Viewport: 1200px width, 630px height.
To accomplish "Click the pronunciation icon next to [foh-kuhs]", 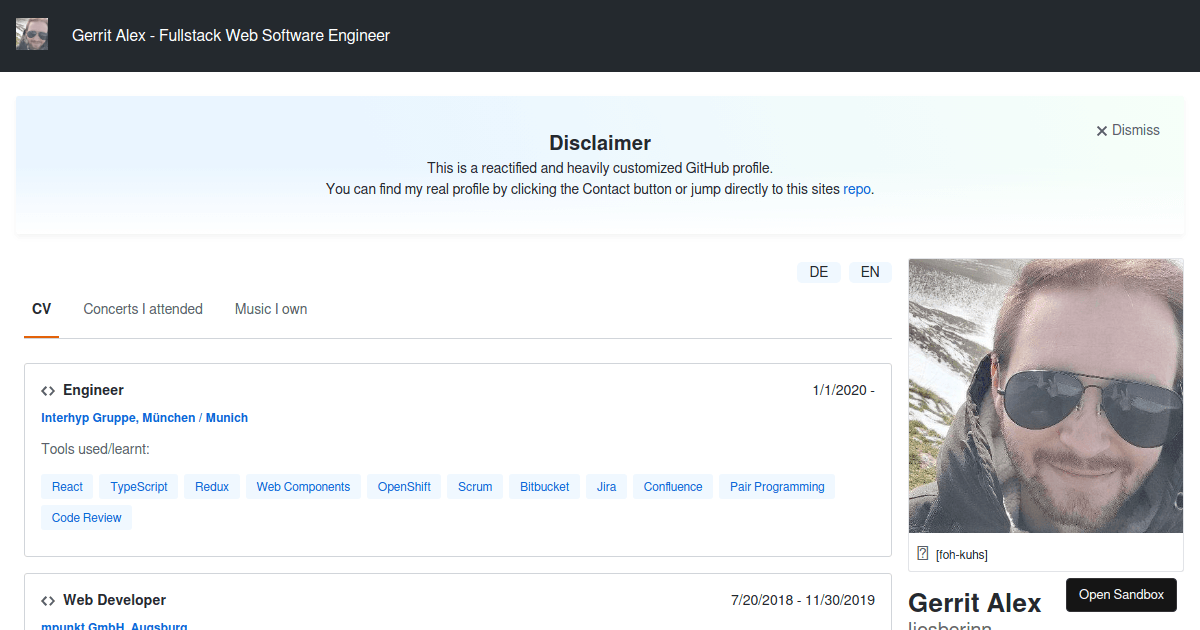I will [921, 552].
